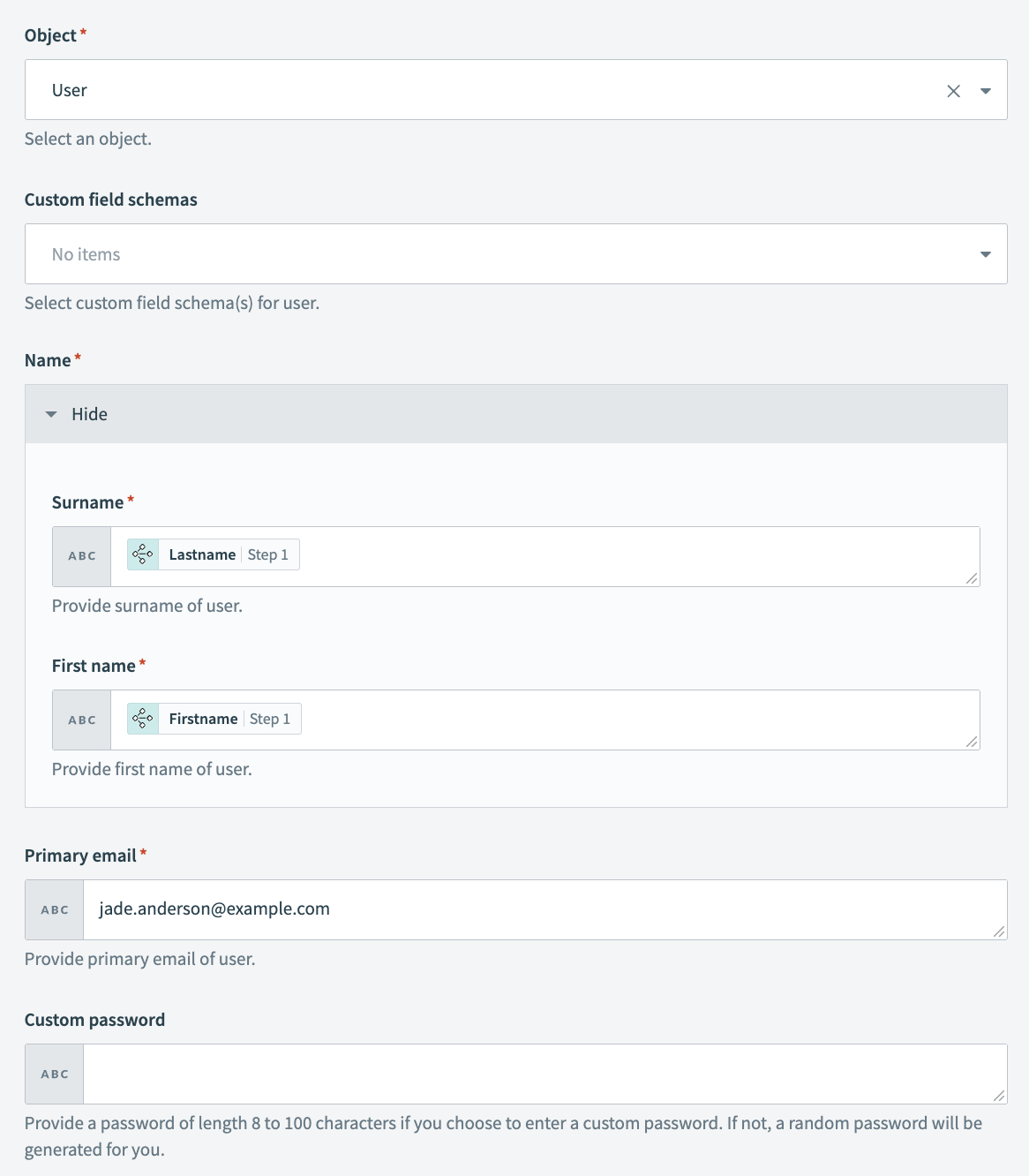Click the Step 1 label on Lastname pill
1029x1176 pixels.
coord(267,554)
